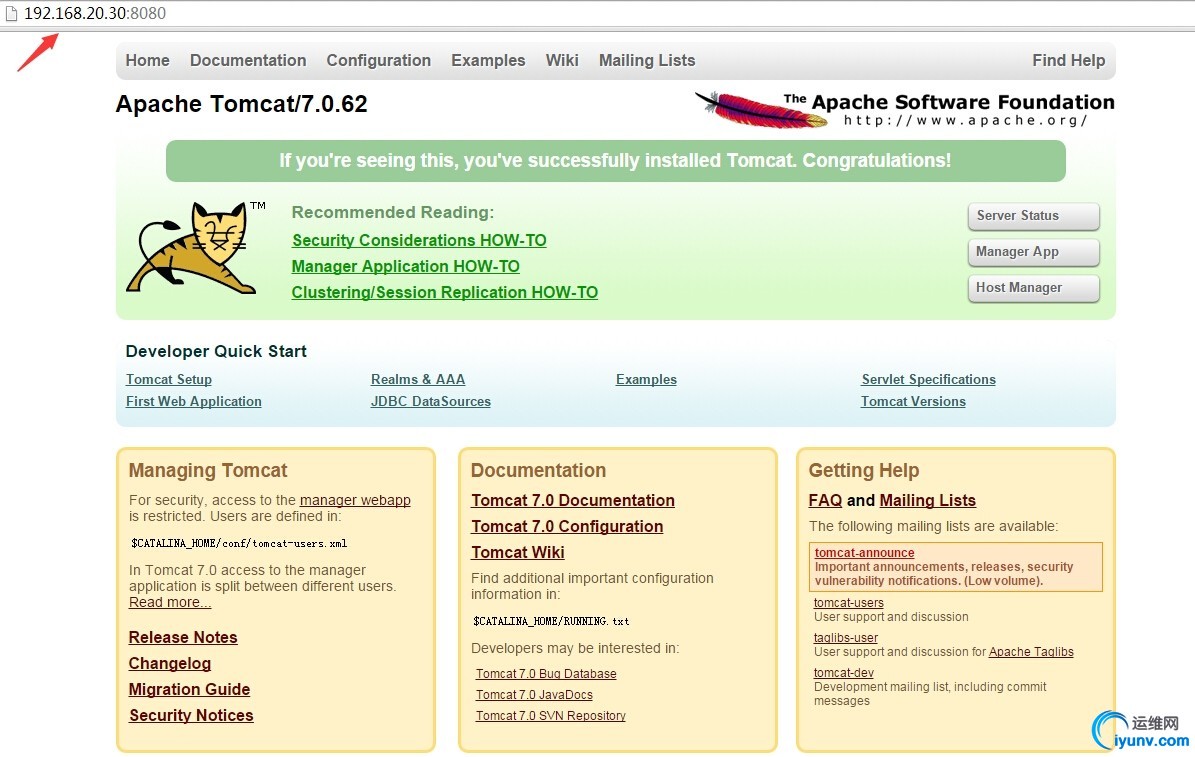1195x757 pixels.
Task: Open Find Help in the nav bar
Action: [x=1068, y=60]
